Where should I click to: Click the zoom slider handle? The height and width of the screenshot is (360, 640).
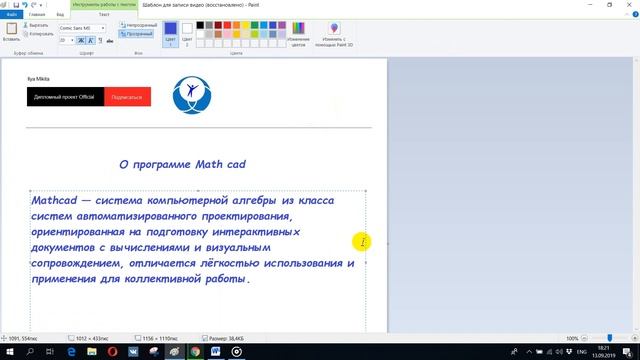[x=609, y=338]
